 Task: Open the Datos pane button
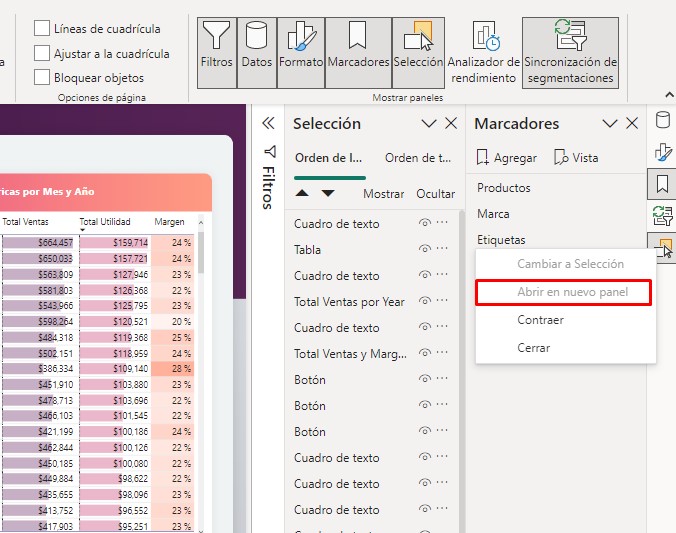(x=257, y=53)
